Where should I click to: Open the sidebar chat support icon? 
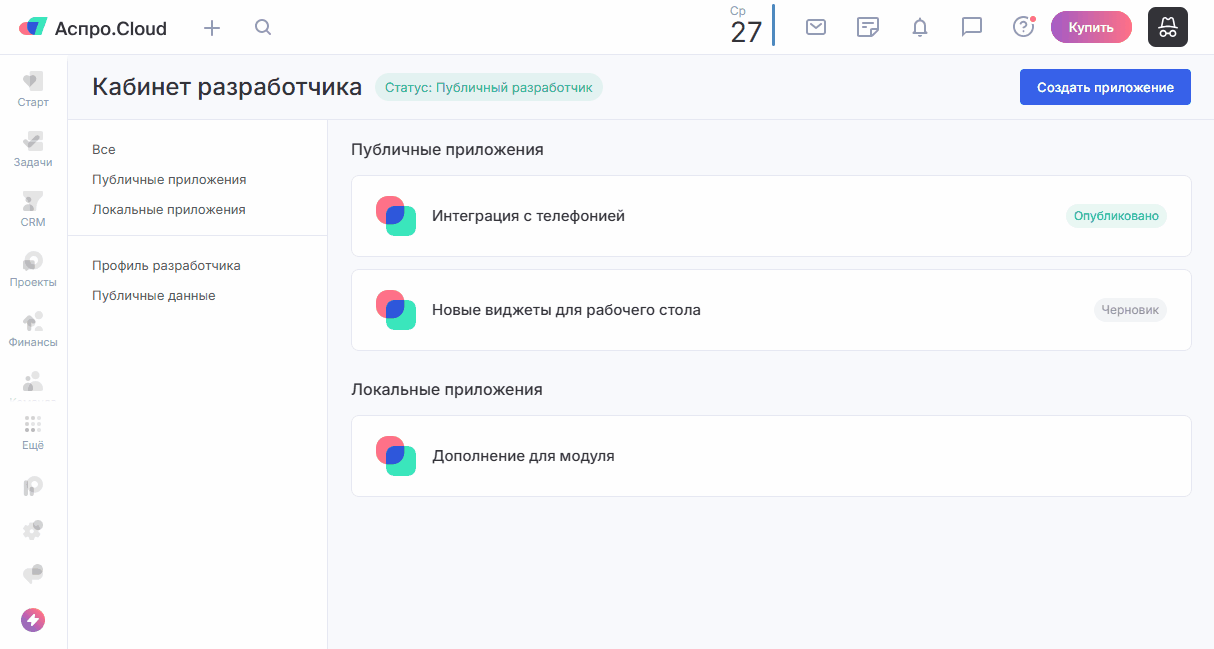tap(33, 573)
